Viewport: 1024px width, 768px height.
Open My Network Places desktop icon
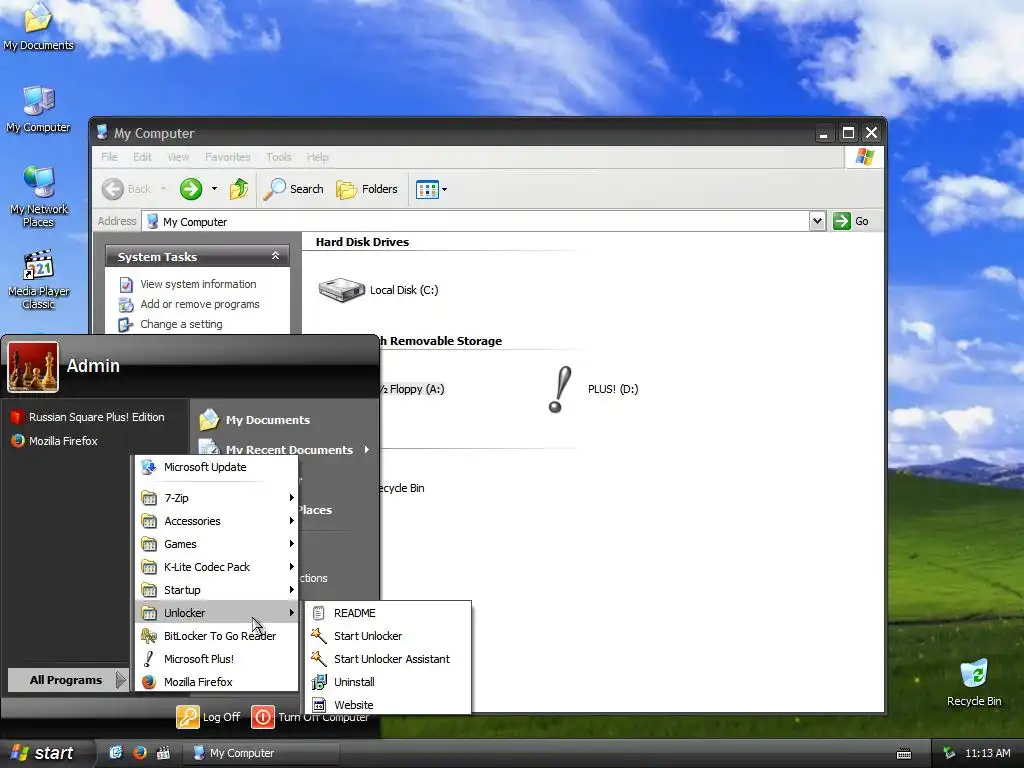coord(39,196)
